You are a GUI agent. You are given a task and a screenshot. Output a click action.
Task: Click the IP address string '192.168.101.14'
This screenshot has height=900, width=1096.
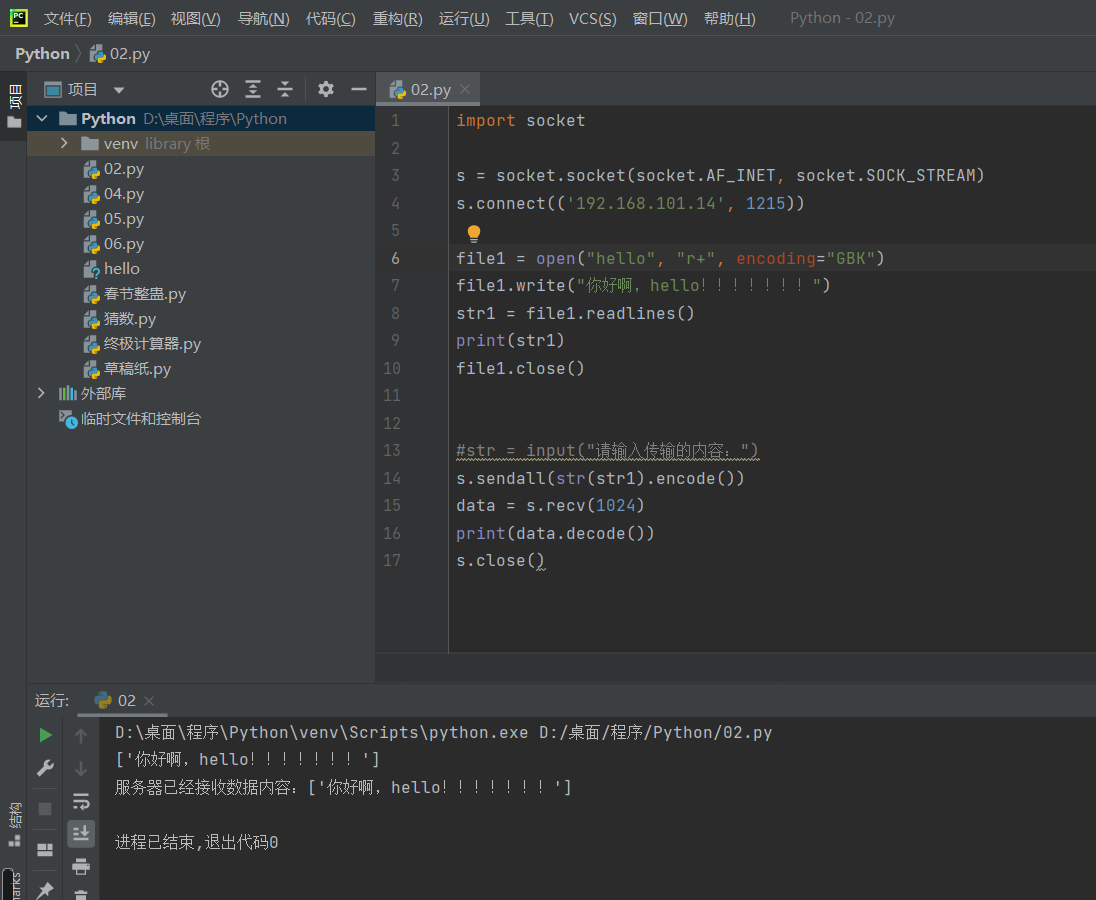[645, 203]
